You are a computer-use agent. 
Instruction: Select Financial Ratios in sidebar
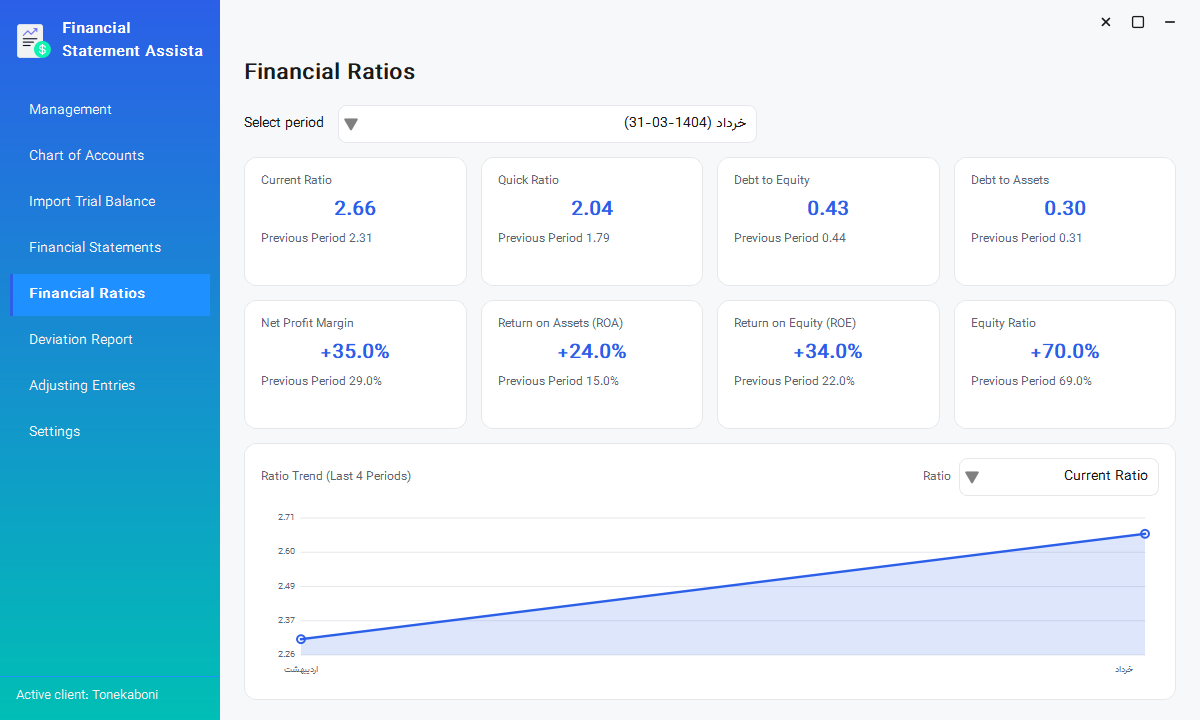(x=110, y=293)
